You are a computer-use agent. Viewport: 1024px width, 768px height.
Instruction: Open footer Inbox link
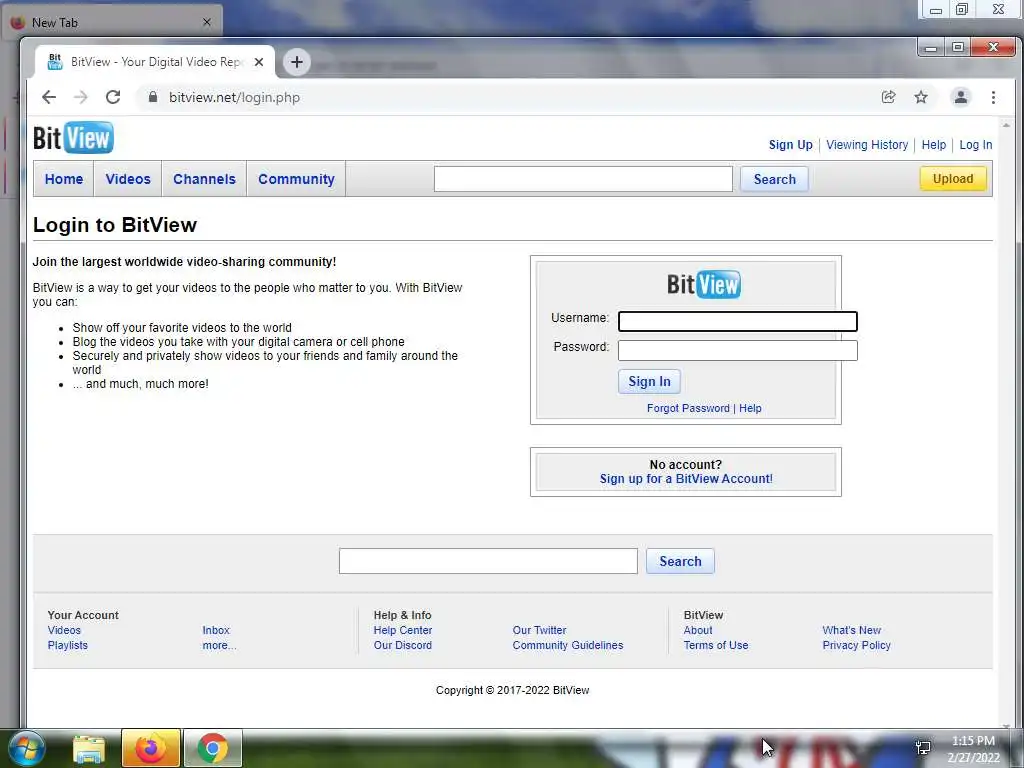216,630
